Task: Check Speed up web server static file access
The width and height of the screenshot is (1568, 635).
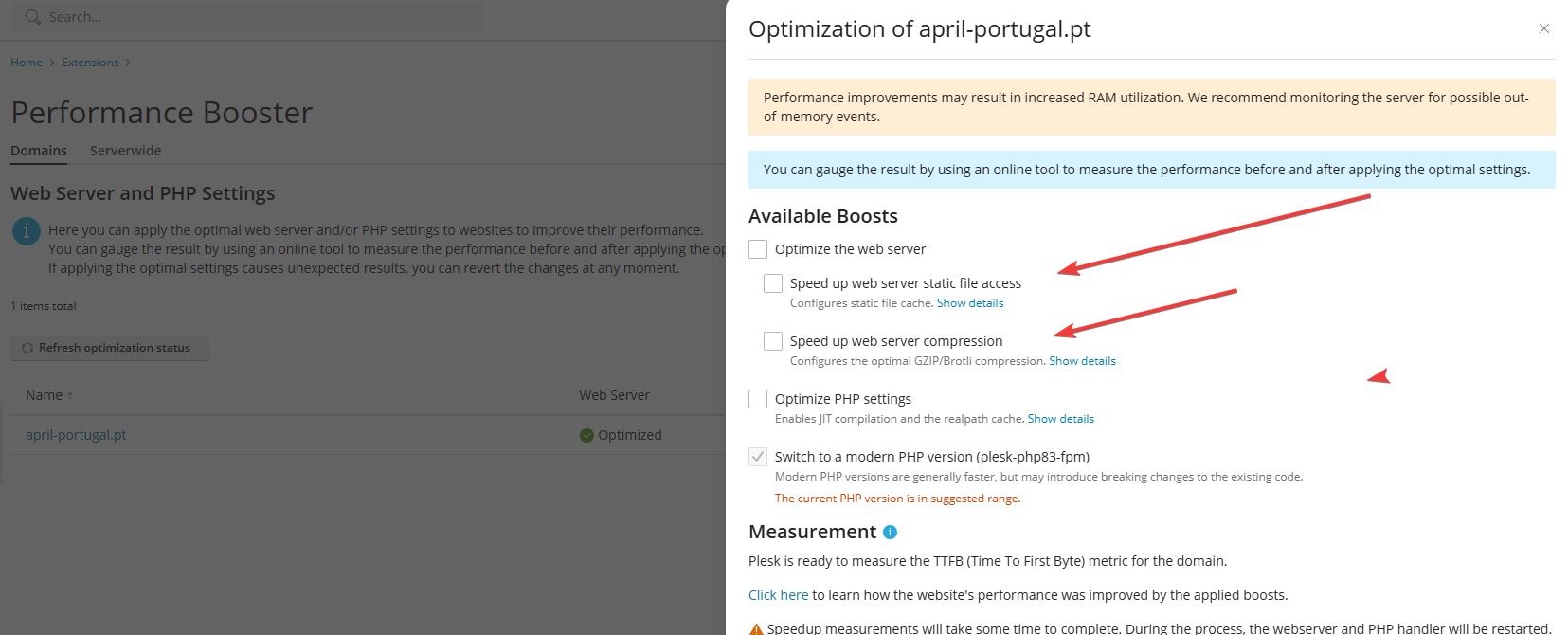Action: [x=773, y=283]
